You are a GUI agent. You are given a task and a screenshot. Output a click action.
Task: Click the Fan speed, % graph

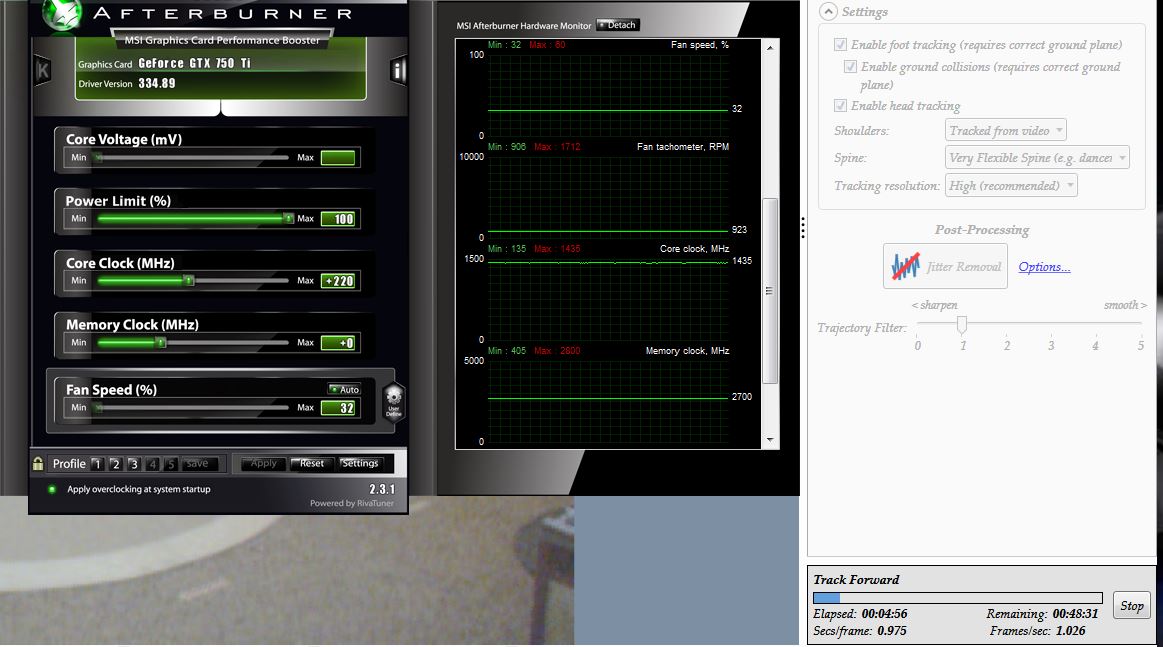pyautogui.click(x=607, y=95)
